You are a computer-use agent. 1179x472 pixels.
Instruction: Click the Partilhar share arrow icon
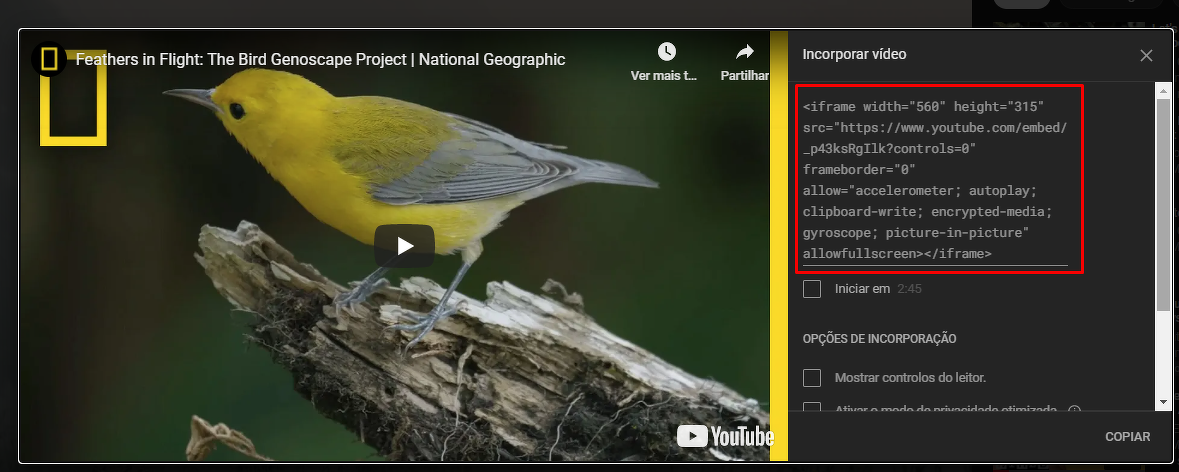744,51
